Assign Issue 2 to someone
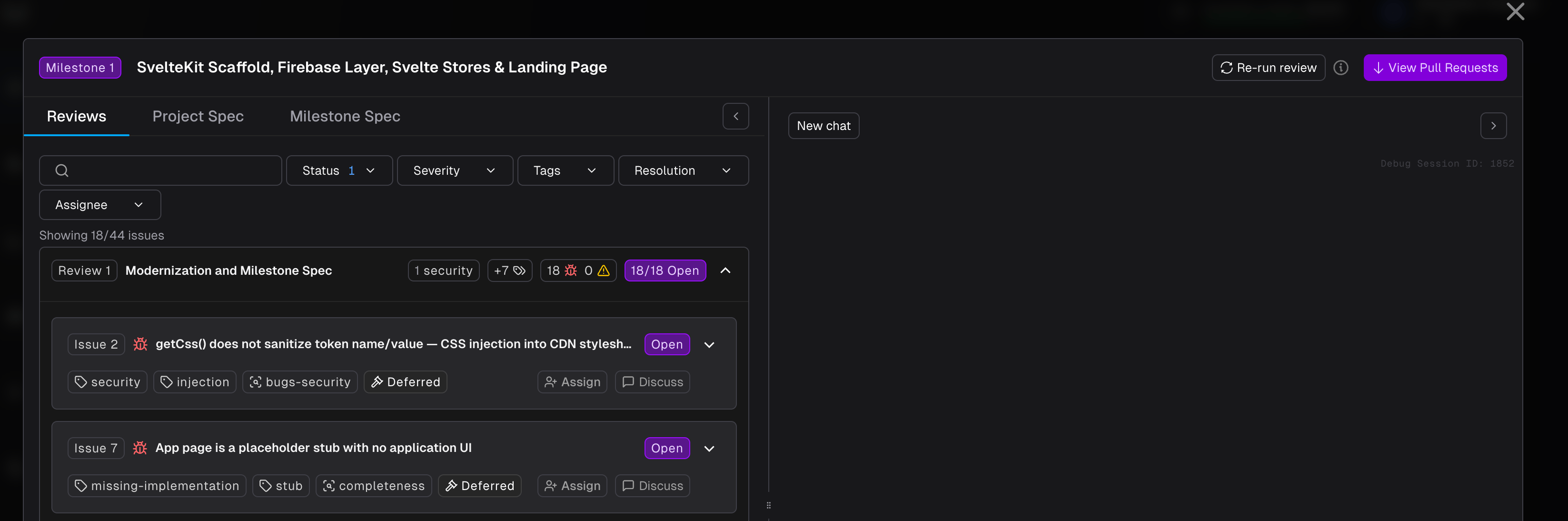 [x=572, y=382]
